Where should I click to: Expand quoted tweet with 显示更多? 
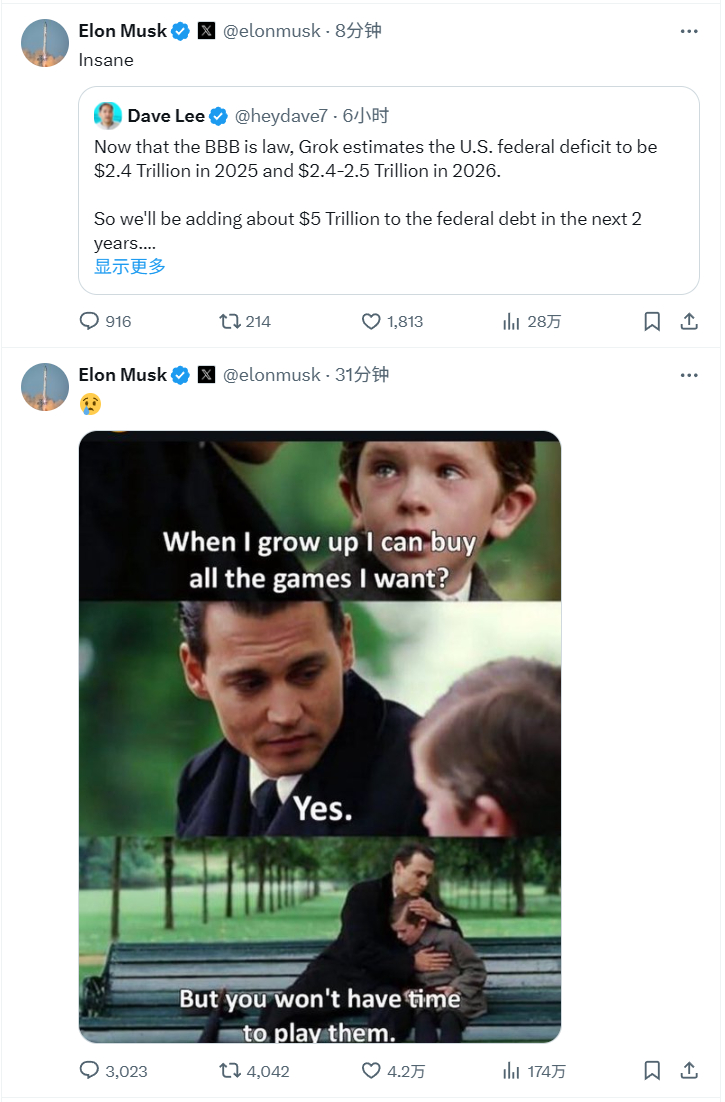click(130, 266)
